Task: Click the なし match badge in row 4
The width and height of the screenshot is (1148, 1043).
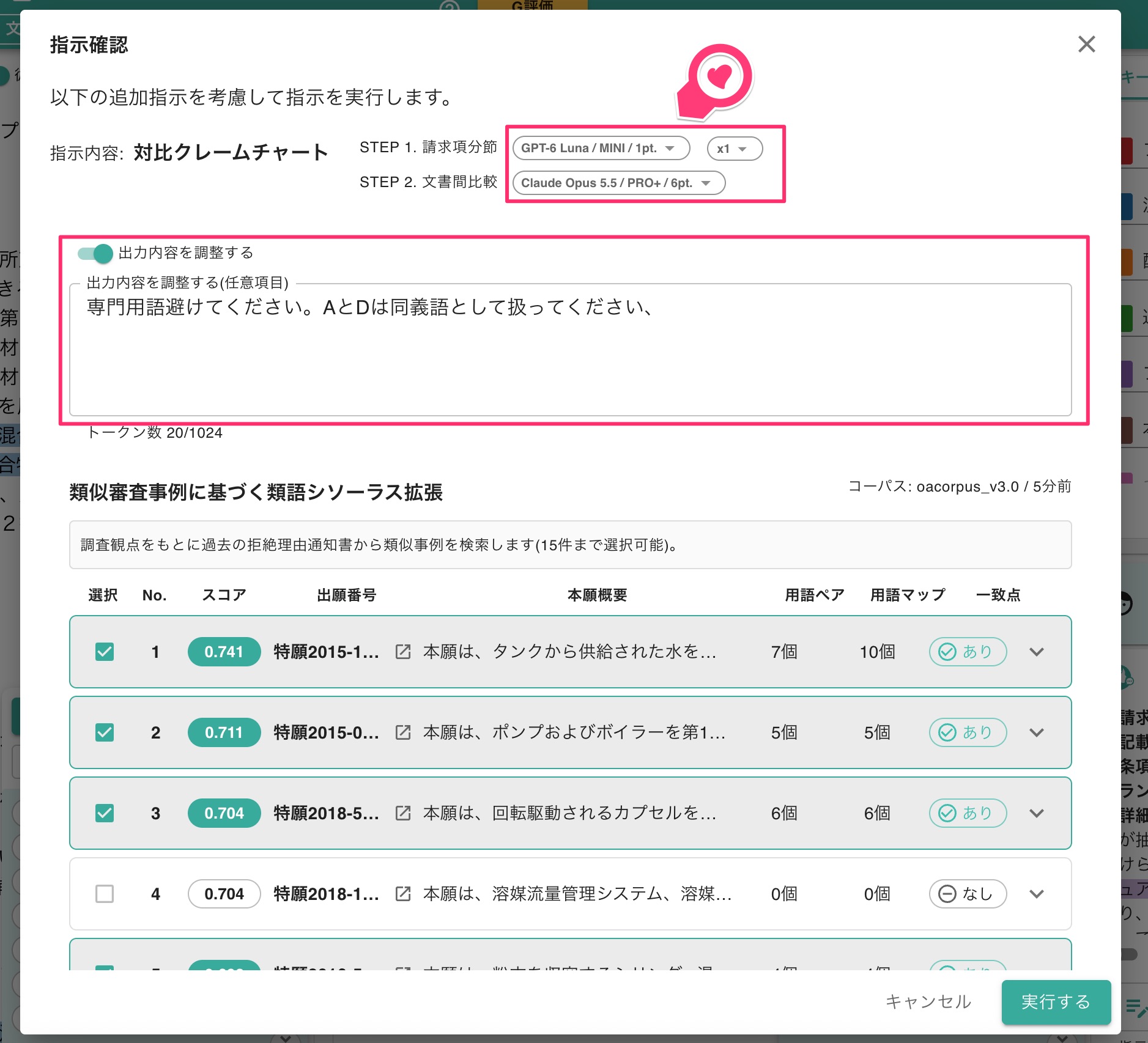Action: coord(968,894)
